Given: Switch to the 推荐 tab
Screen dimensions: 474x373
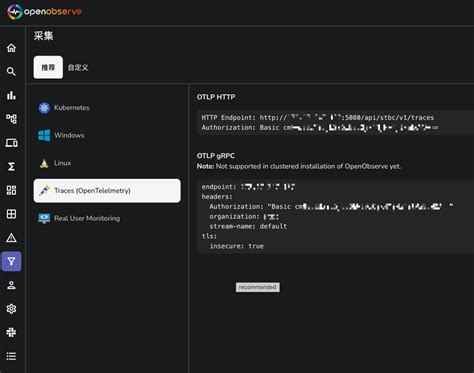Looking at the screenshot, I should [x=48, y=67].
